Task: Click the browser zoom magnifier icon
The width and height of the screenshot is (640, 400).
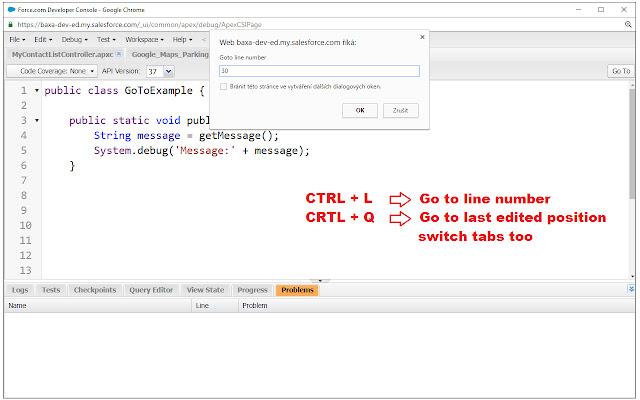Action: click(628, 24)
